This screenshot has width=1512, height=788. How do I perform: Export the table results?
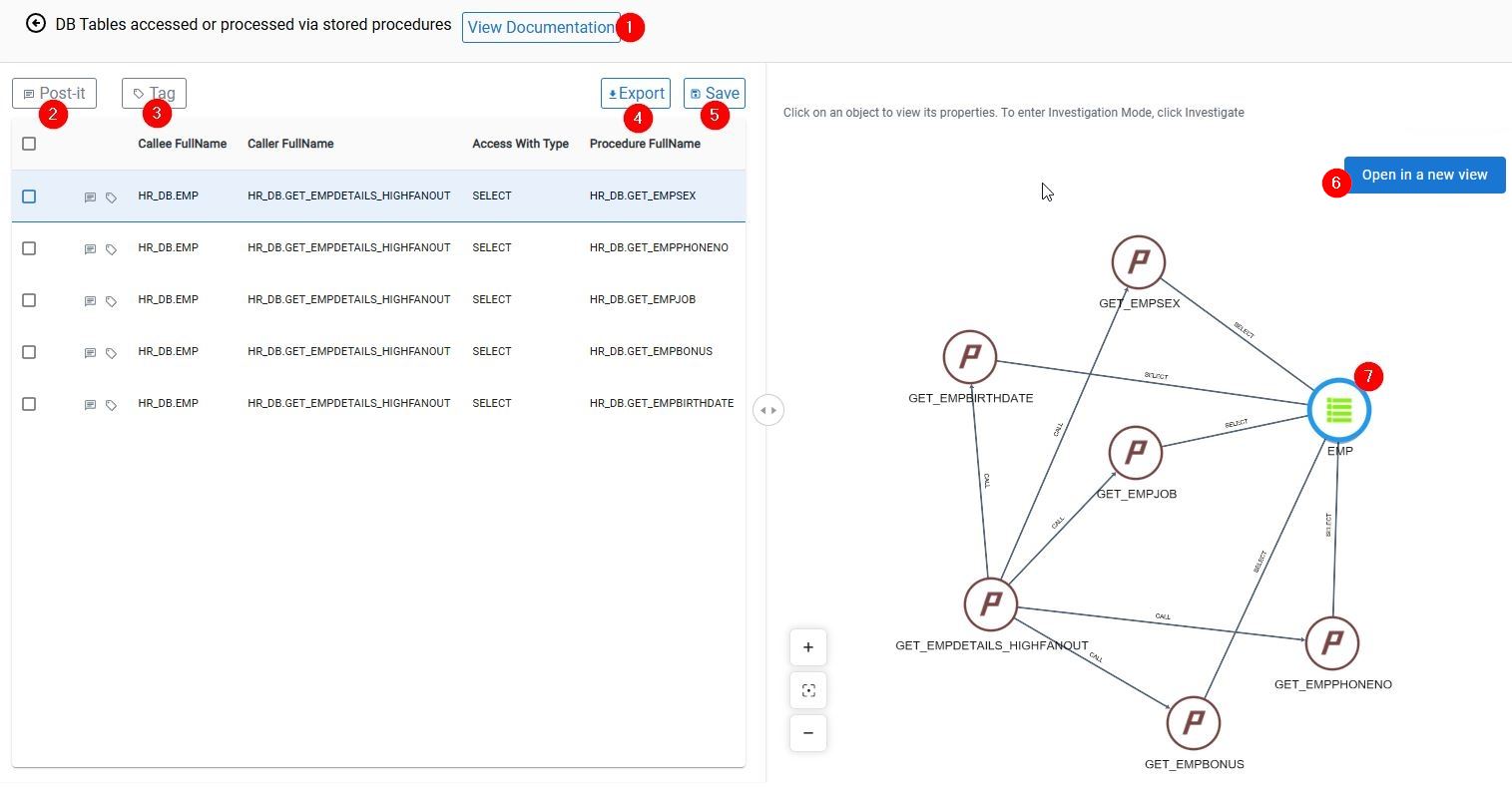pos(636,93)
